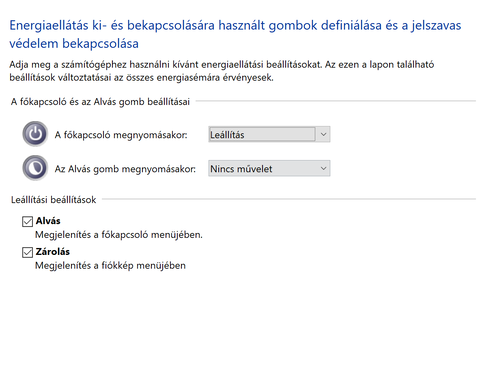Screen dimensions: 480x385
Task: Click the bold Zárolás checkbox label
Action: pos(53,252)
